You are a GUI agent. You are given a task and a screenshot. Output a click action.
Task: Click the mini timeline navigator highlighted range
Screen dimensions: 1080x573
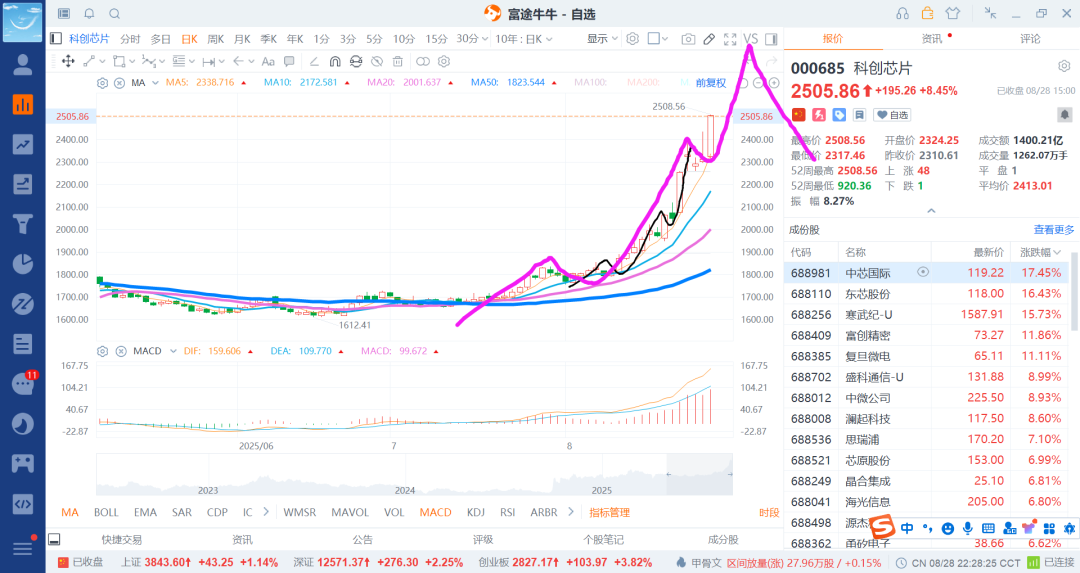click(698, 475)
